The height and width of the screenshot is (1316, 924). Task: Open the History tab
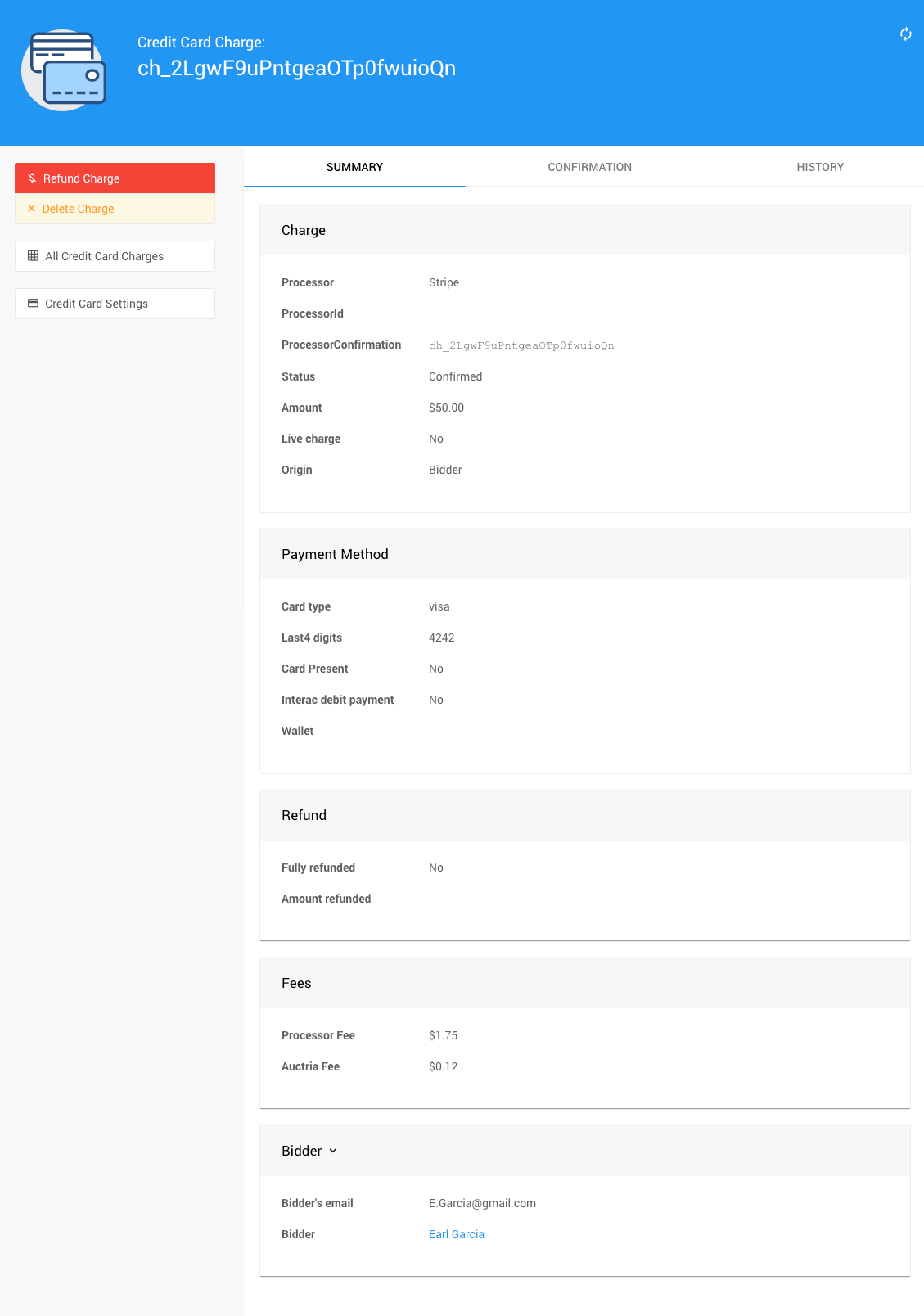tap(820, 167)
